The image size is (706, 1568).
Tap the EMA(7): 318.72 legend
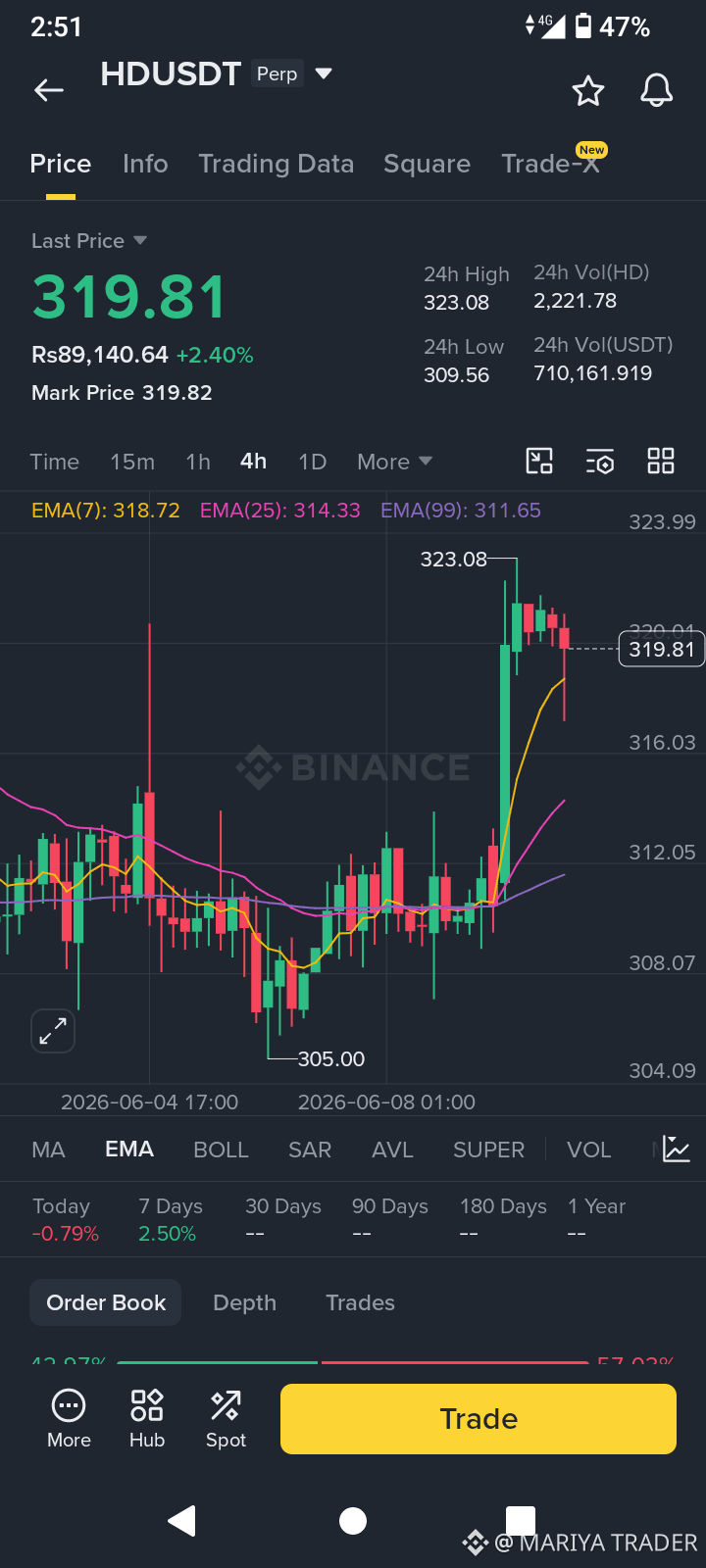[x=106, y=511]
